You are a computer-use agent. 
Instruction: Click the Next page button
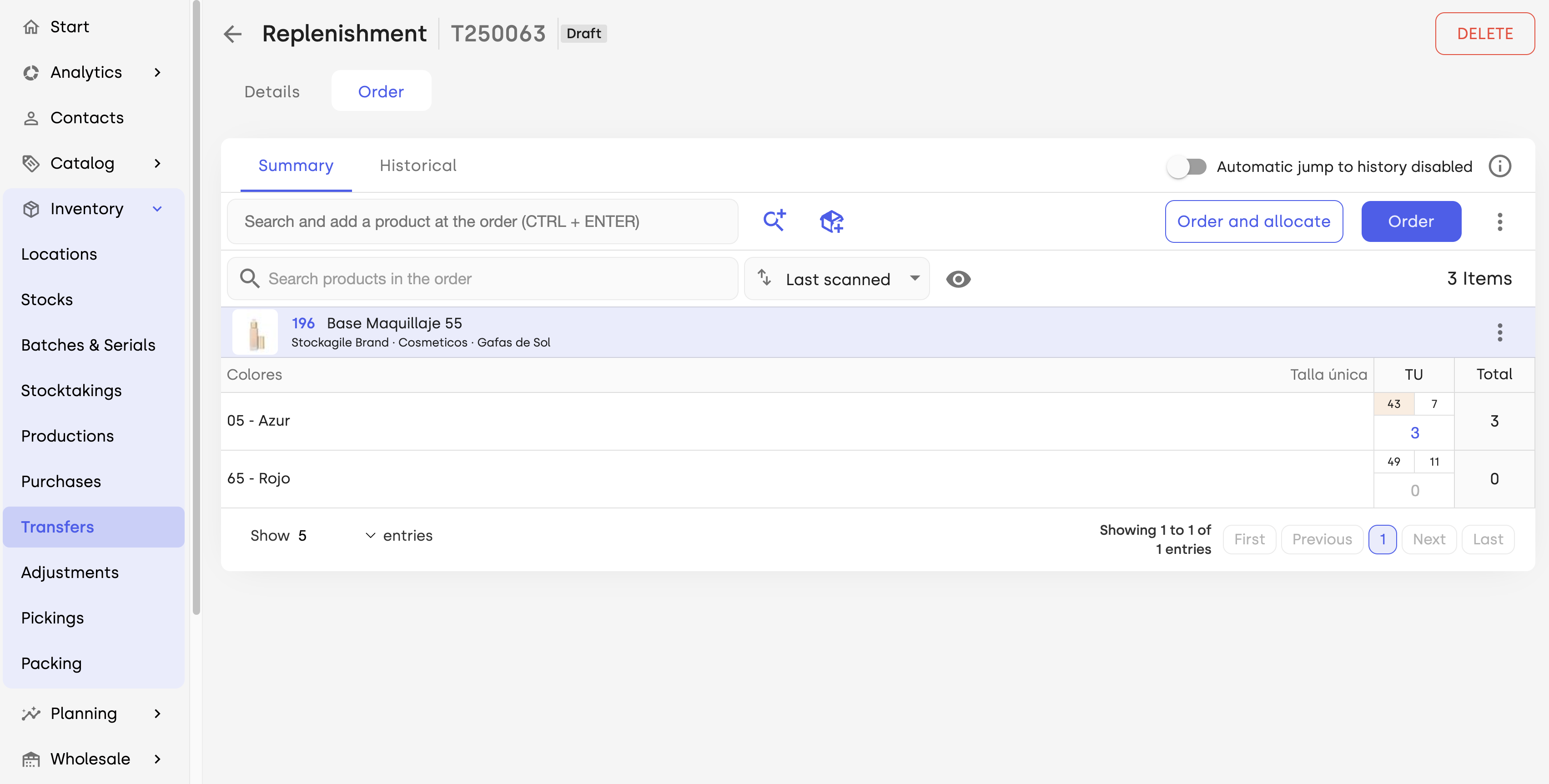tap(1429, 539)
